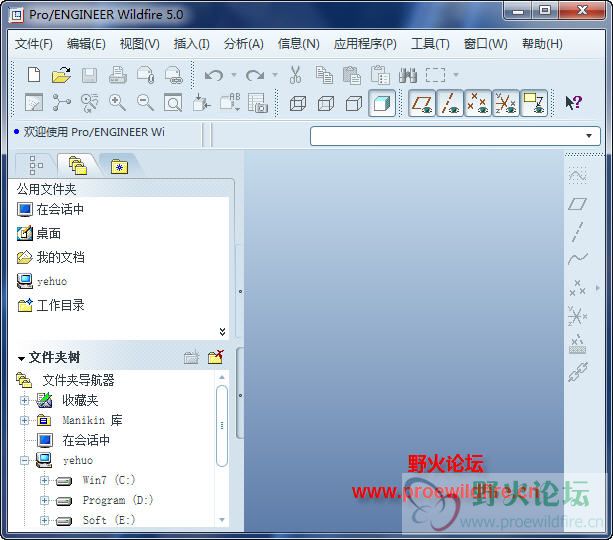Select Shading display mode
The height and width of the screenshot is (540, 613).
(x=382, y=104)
